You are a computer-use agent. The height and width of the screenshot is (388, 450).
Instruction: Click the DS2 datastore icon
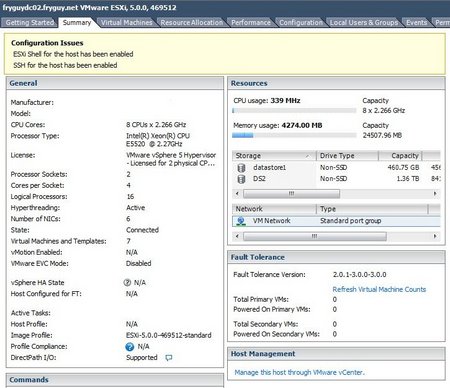[x=241, y=179]
